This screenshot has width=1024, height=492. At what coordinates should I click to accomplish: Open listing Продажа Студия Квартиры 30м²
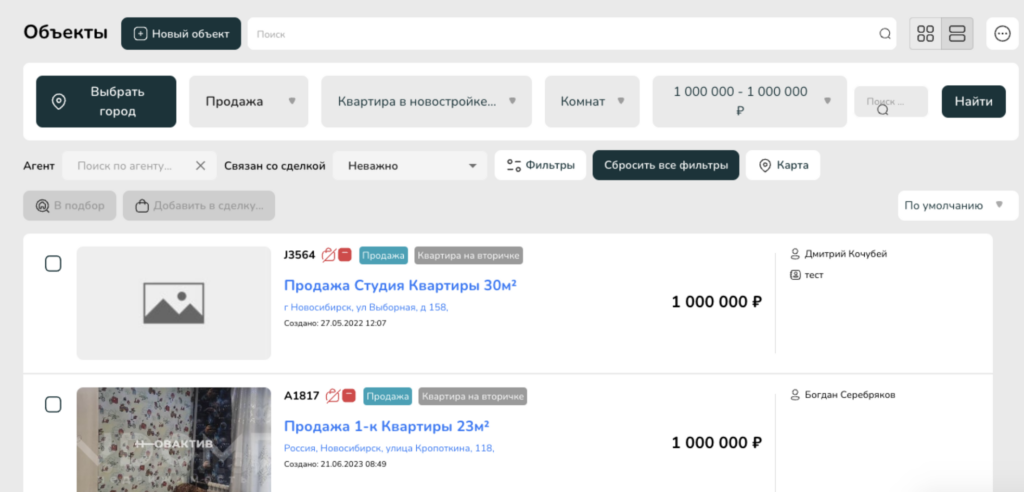(400, 286)
